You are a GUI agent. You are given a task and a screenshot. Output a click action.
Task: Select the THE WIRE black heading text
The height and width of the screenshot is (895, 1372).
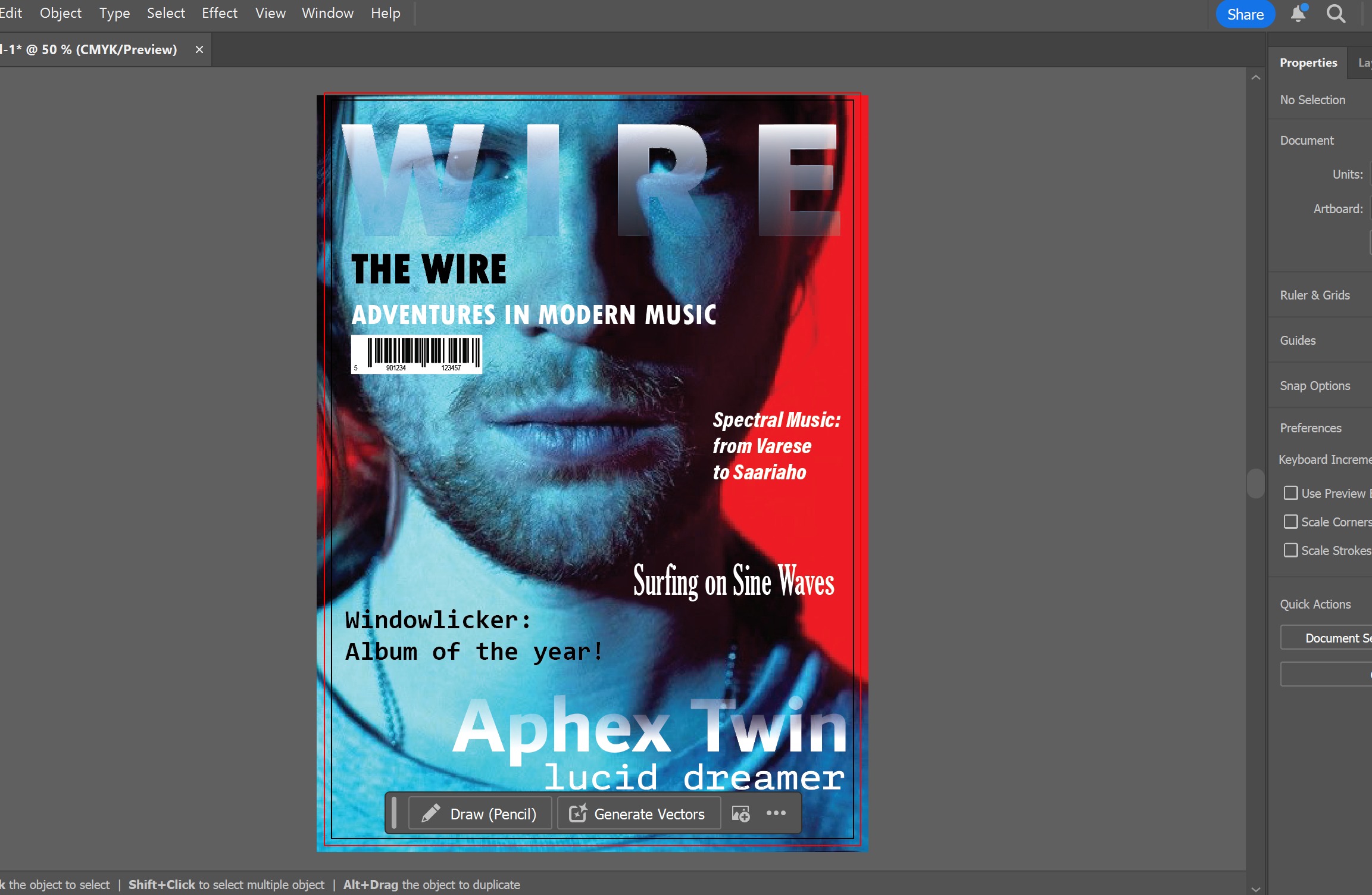tap(429, 269)
